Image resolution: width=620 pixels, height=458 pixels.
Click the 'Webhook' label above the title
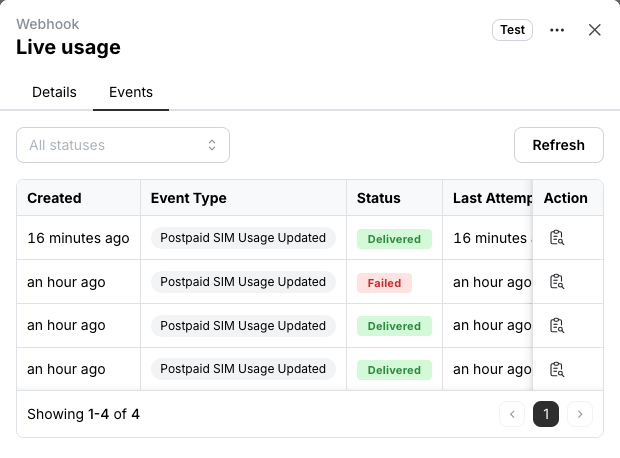[x=47, y=24]
